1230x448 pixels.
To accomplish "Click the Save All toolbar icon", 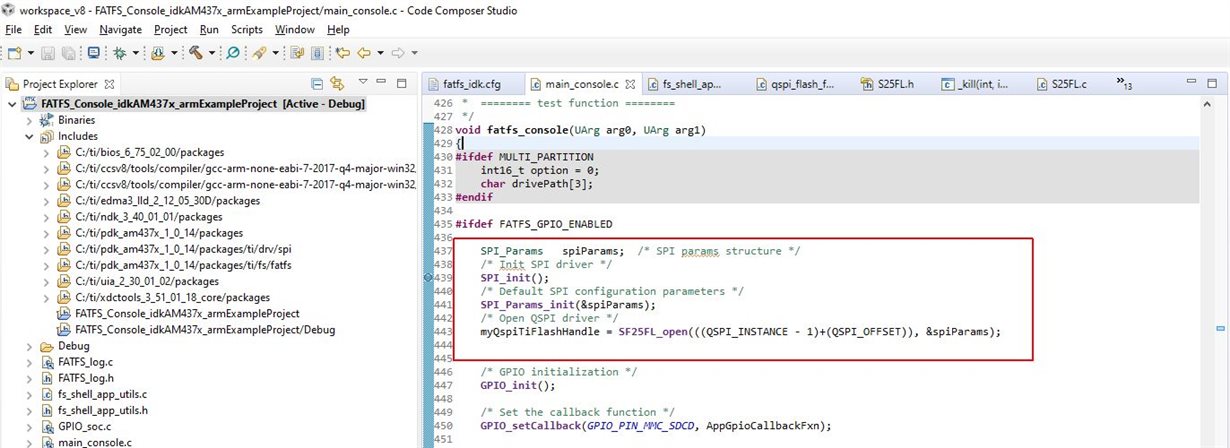I will click(67, 52).
